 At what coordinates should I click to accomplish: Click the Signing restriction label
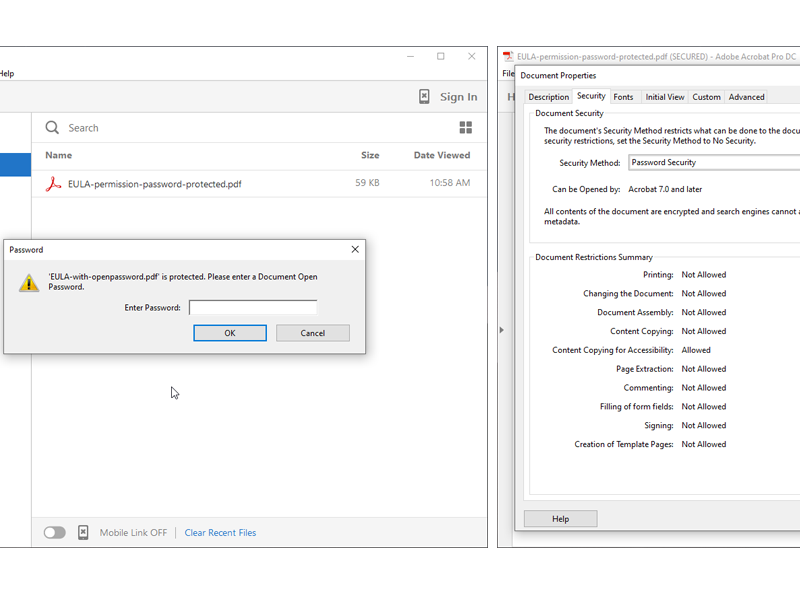[659, 426]
